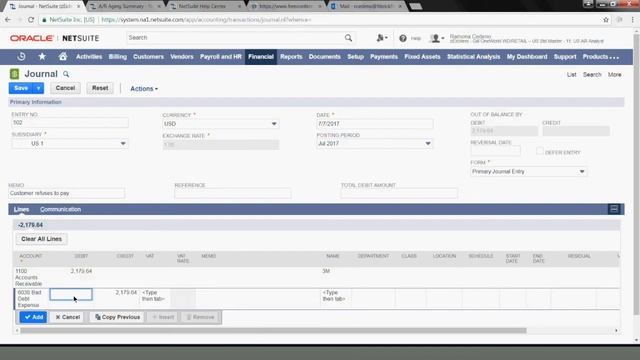
Task: Click the Cancel button beside Save
Action: (65, 88)
